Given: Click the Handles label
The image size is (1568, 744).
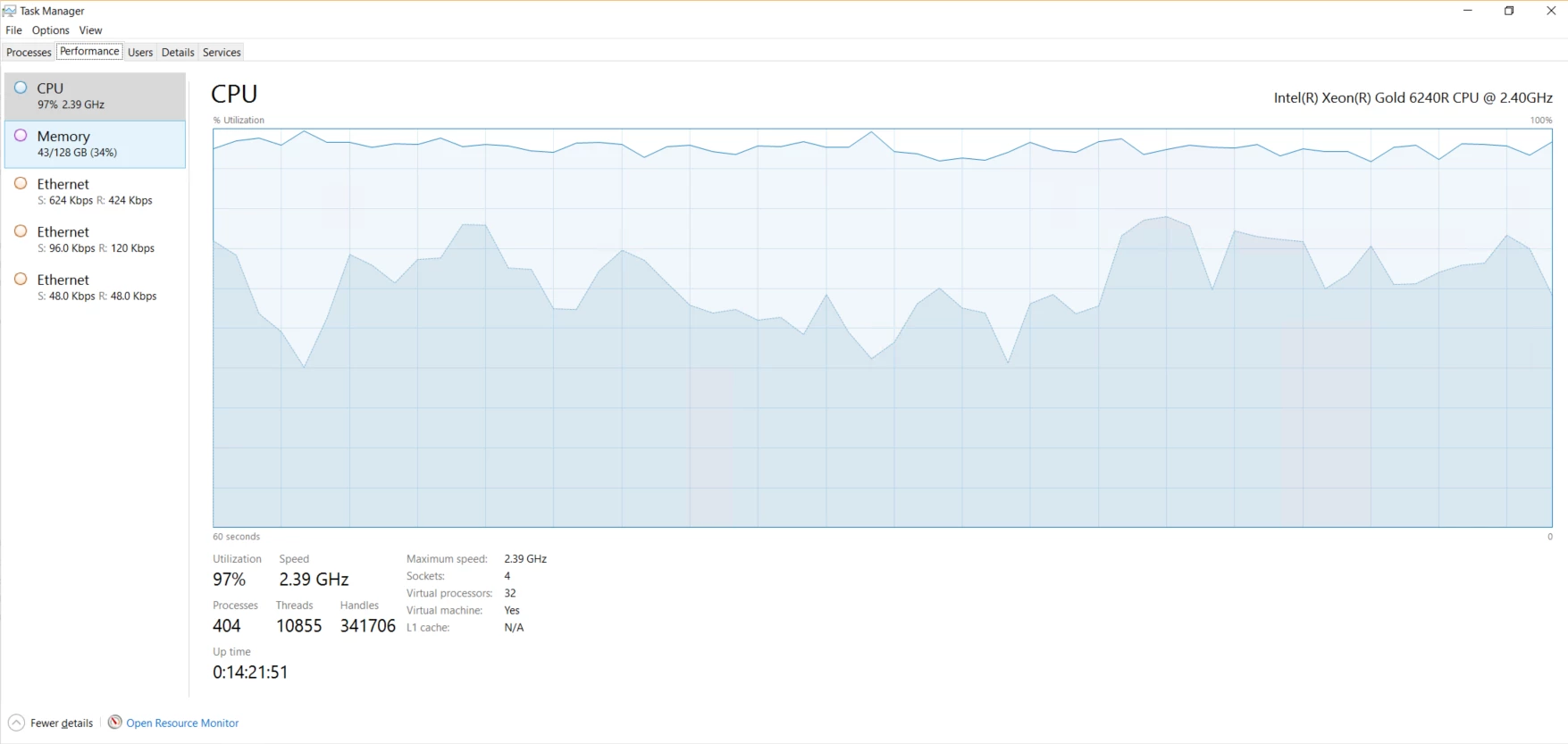Looking at the screenshot, I should point(359,606).
